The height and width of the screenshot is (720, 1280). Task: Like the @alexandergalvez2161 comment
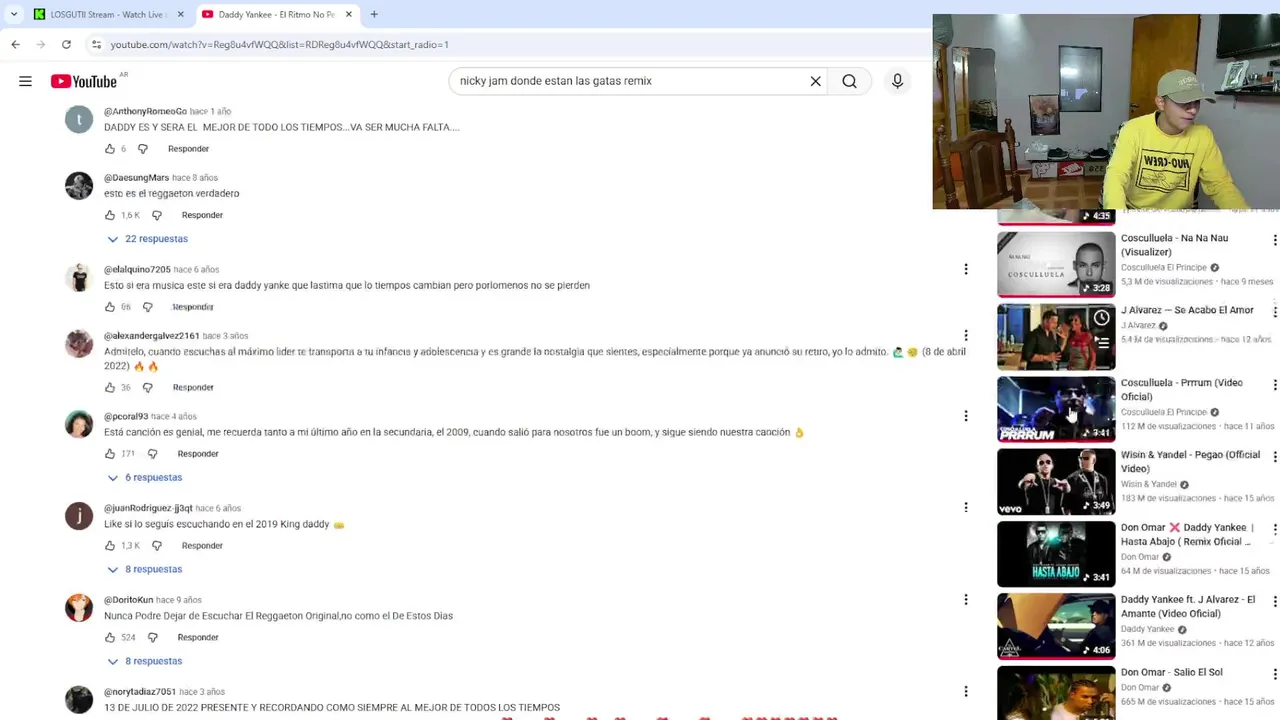coord(110,387)
